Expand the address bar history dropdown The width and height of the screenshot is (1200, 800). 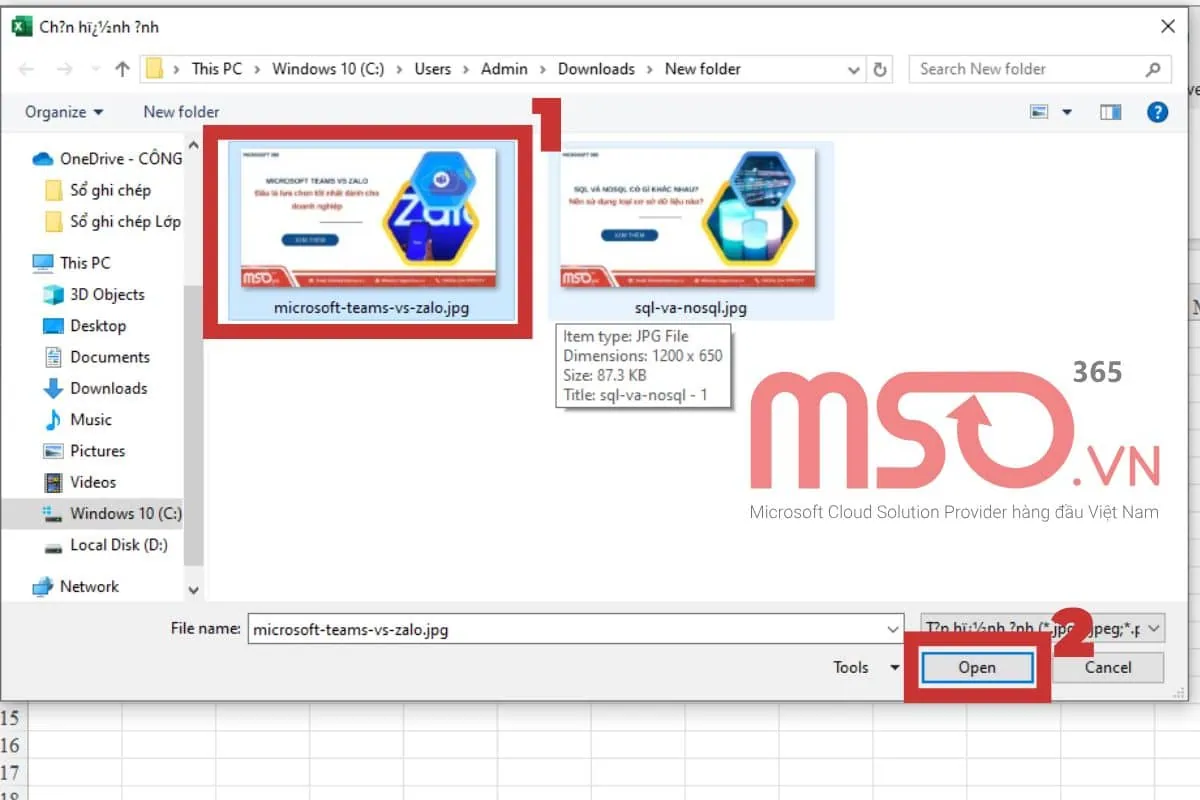(x=853, y=69)
